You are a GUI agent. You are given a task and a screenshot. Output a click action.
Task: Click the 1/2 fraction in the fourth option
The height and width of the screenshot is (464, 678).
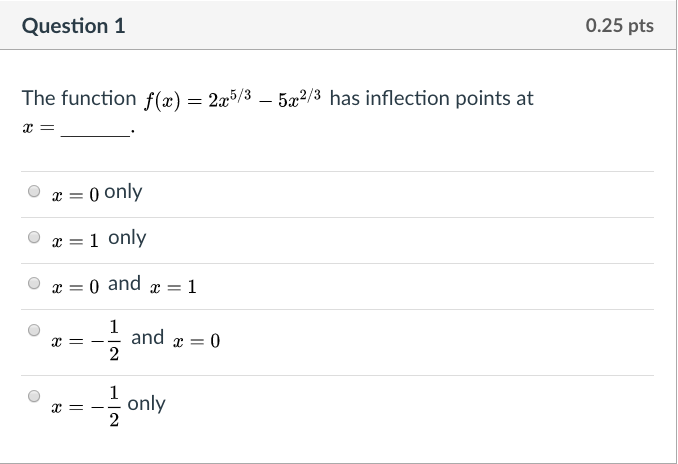tap(114, 340)
